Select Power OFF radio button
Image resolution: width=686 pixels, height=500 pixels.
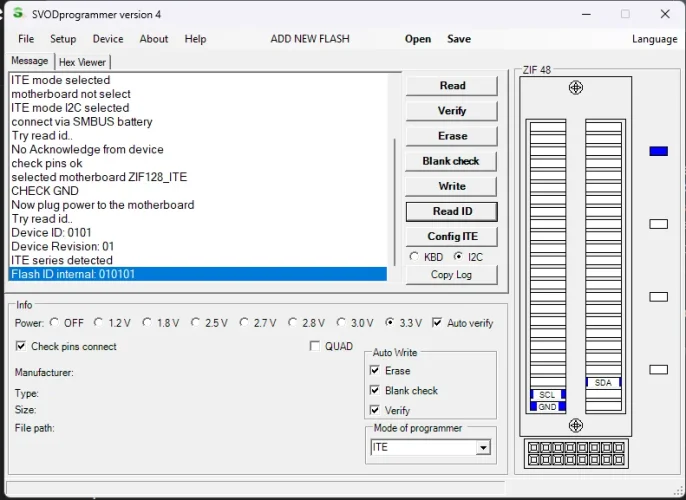pyautogui.click(x=54, y=322)
